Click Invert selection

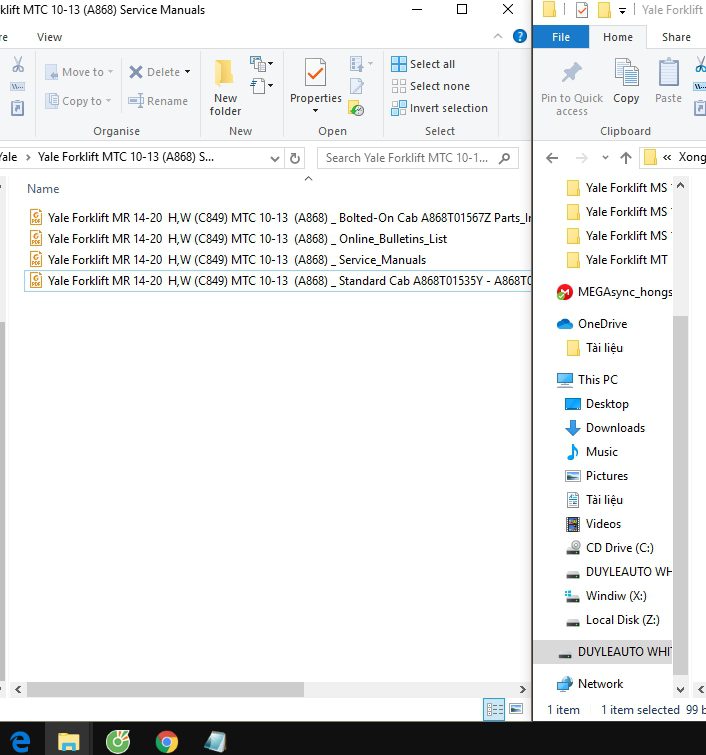(x=439, y=108)
